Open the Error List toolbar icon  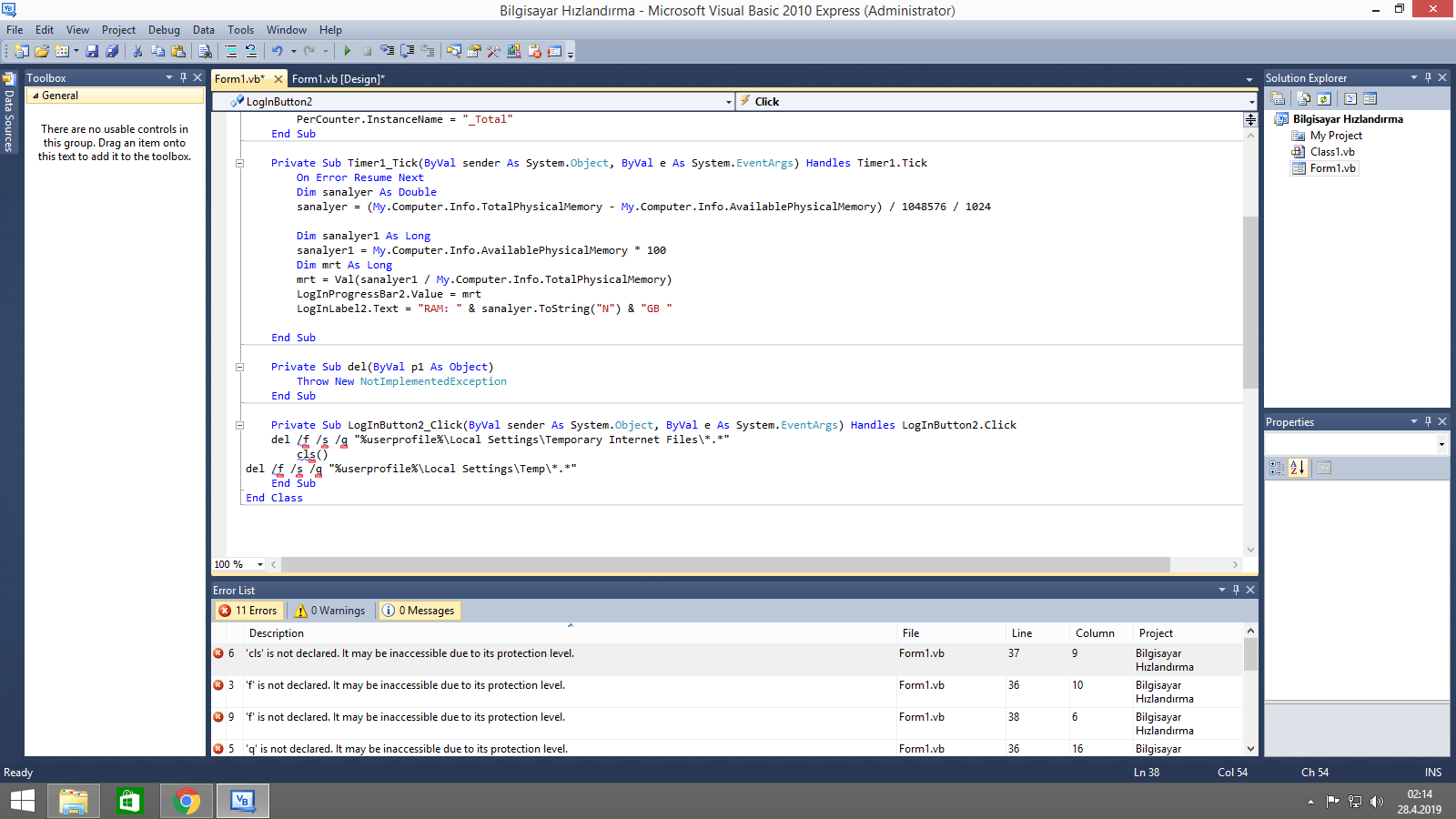534,51
